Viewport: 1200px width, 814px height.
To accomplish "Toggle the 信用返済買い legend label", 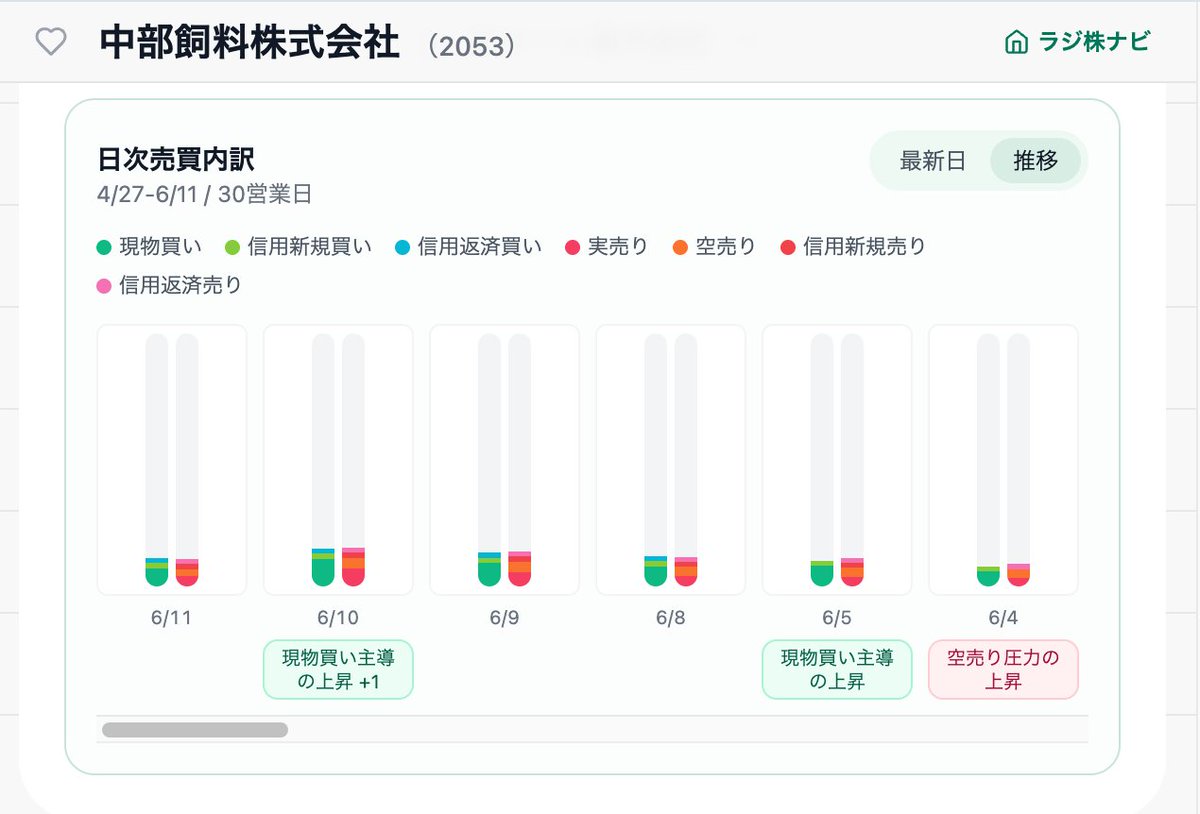I will click(x=479, y=247).
